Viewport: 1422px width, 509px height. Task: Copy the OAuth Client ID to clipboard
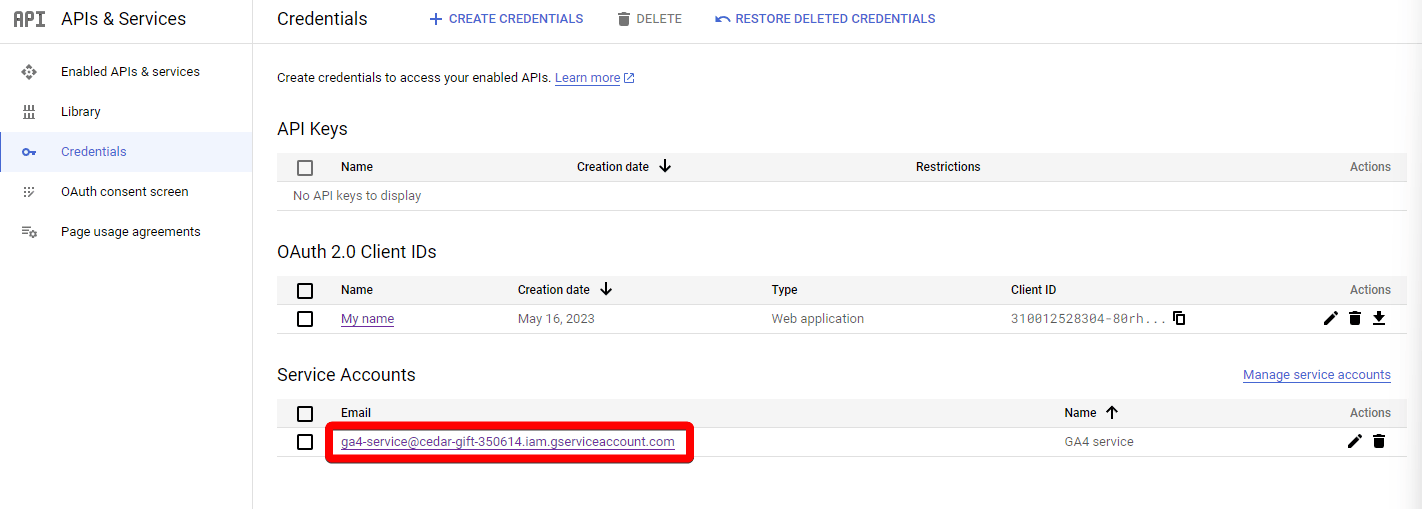pos(1179,319)
